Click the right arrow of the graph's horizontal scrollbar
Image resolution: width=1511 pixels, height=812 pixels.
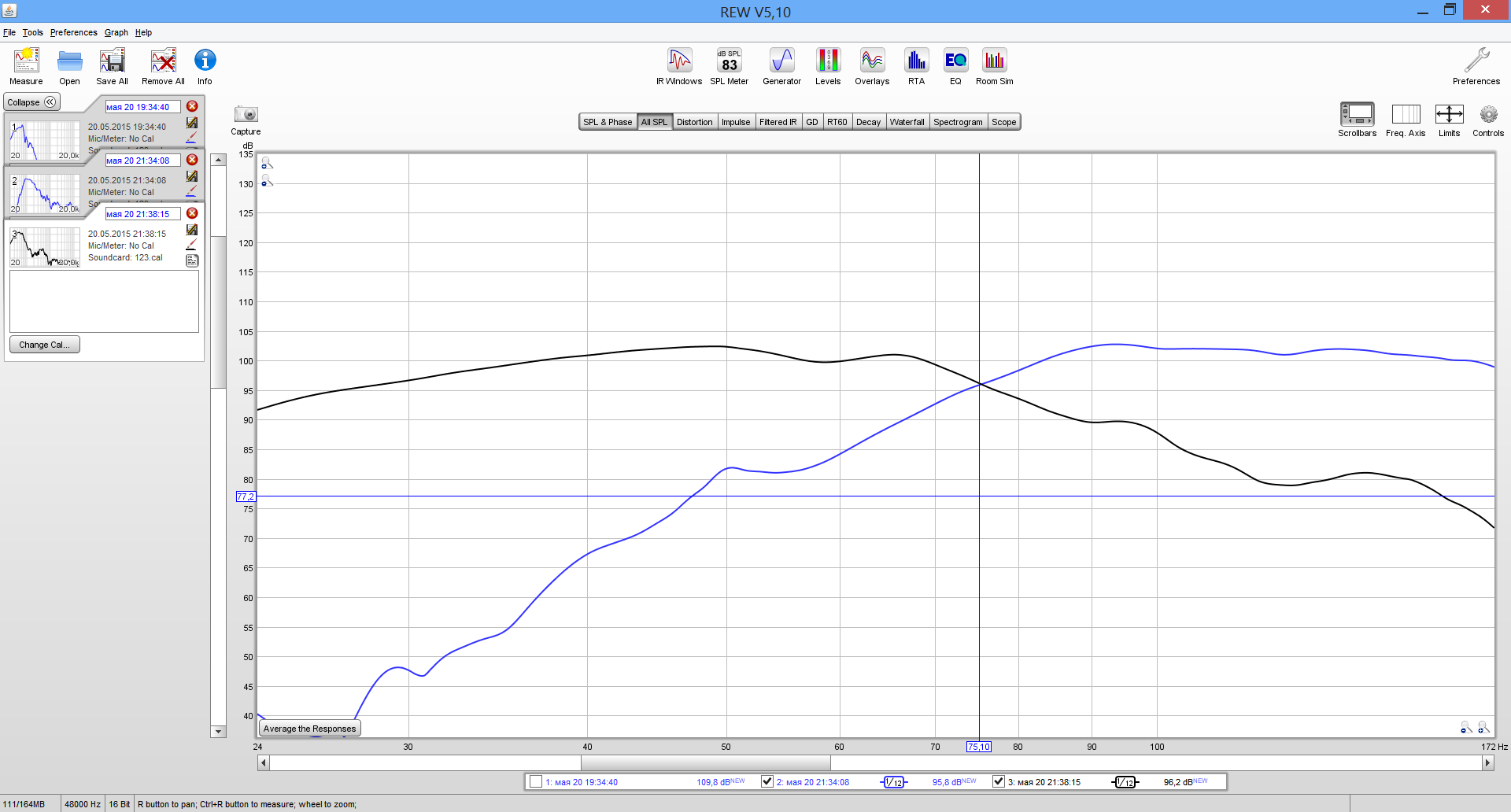[1487, 762]
